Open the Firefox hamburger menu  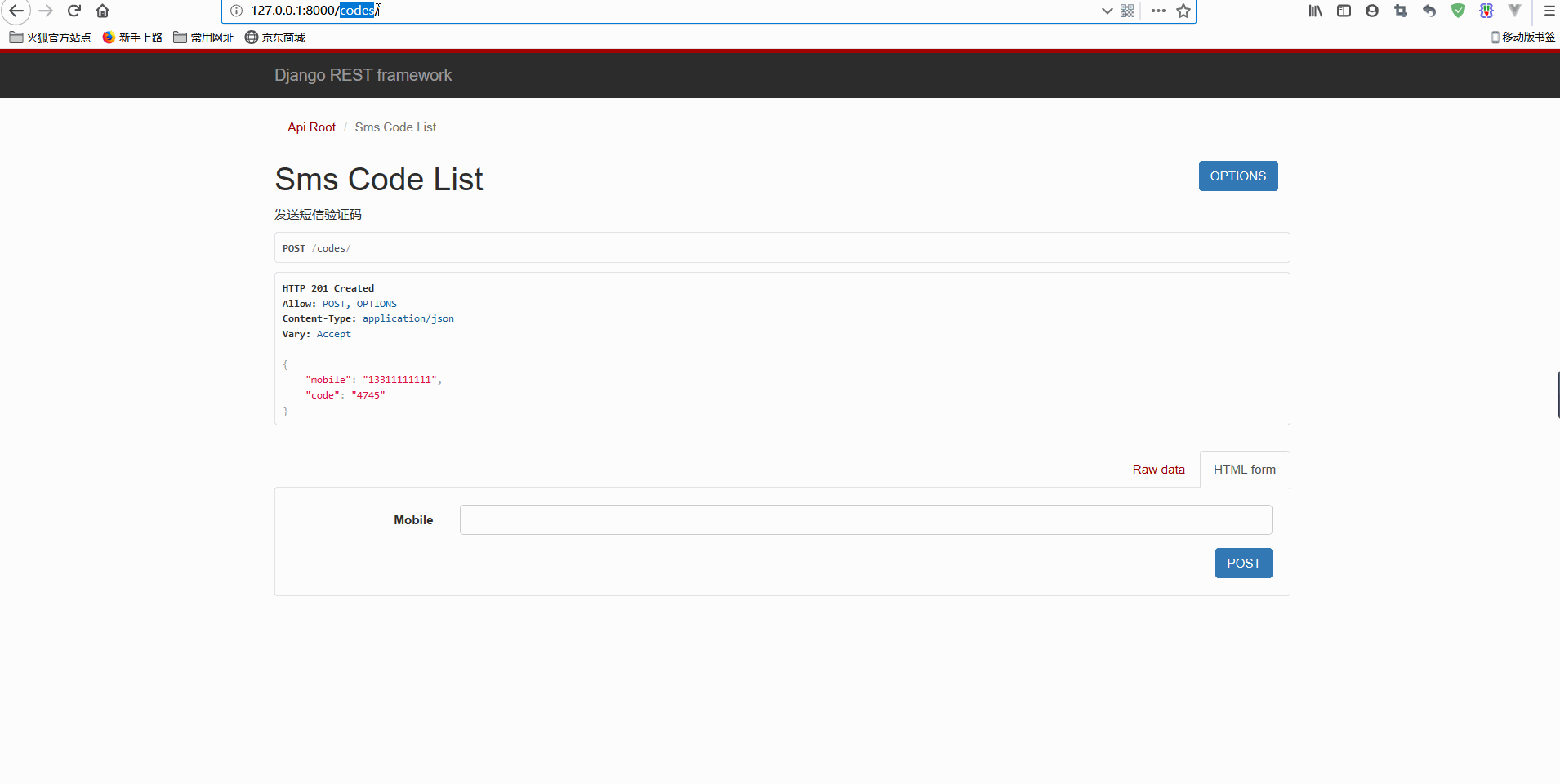[x=1548, y=11]
